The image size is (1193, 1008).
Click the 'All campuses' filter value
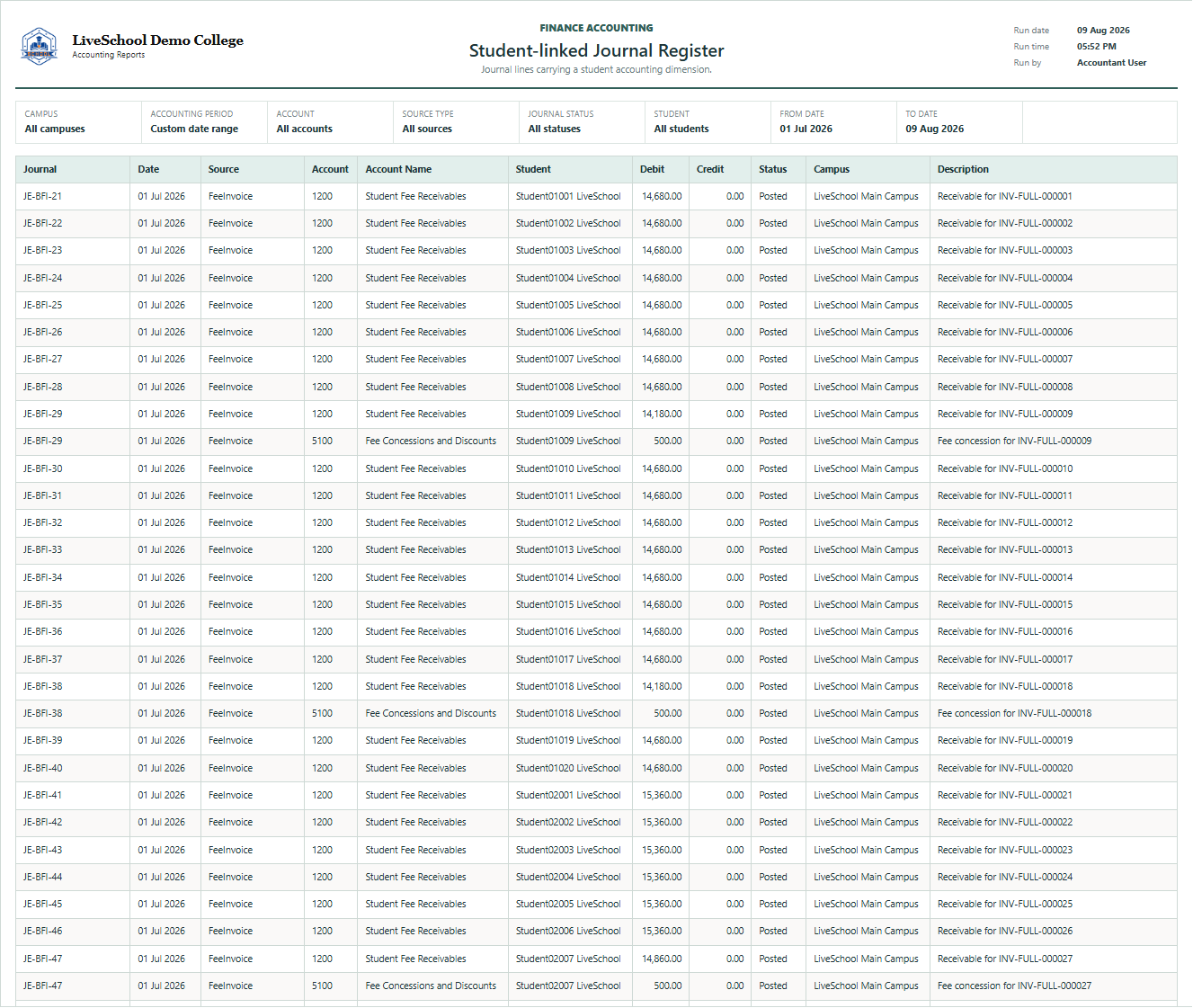pos(55,129)
